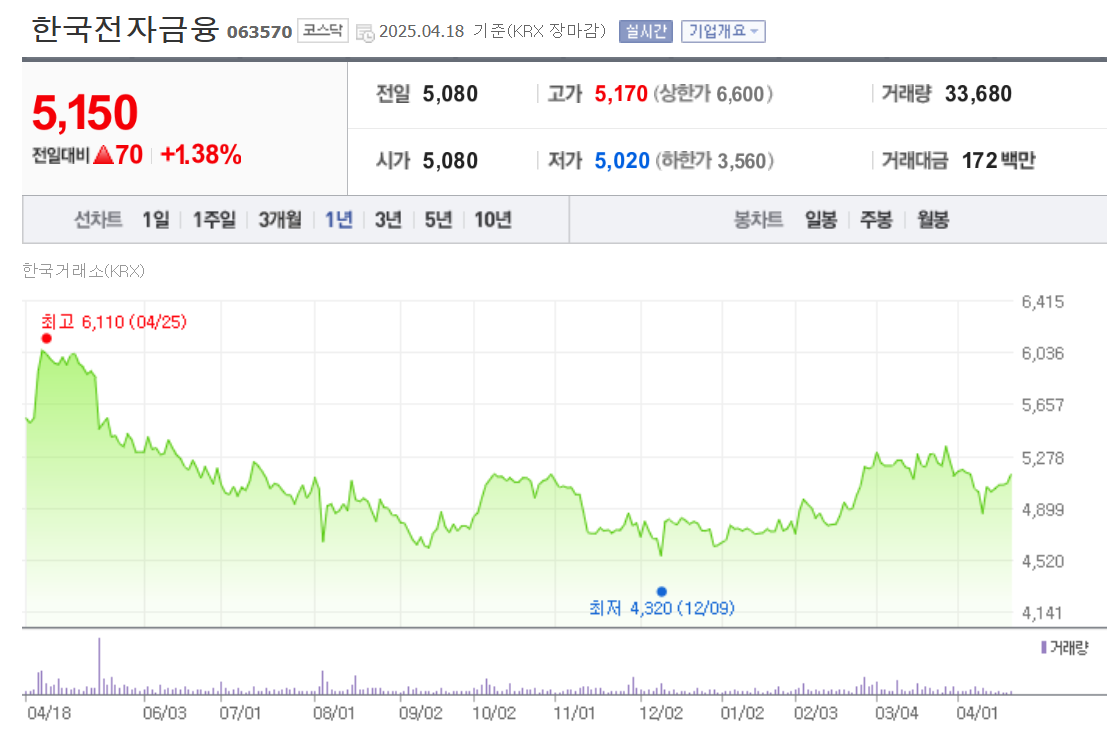Viewport: 1107px width, 743px height.
Task: Click the 6,415 price axis label
Action: 1042,302
